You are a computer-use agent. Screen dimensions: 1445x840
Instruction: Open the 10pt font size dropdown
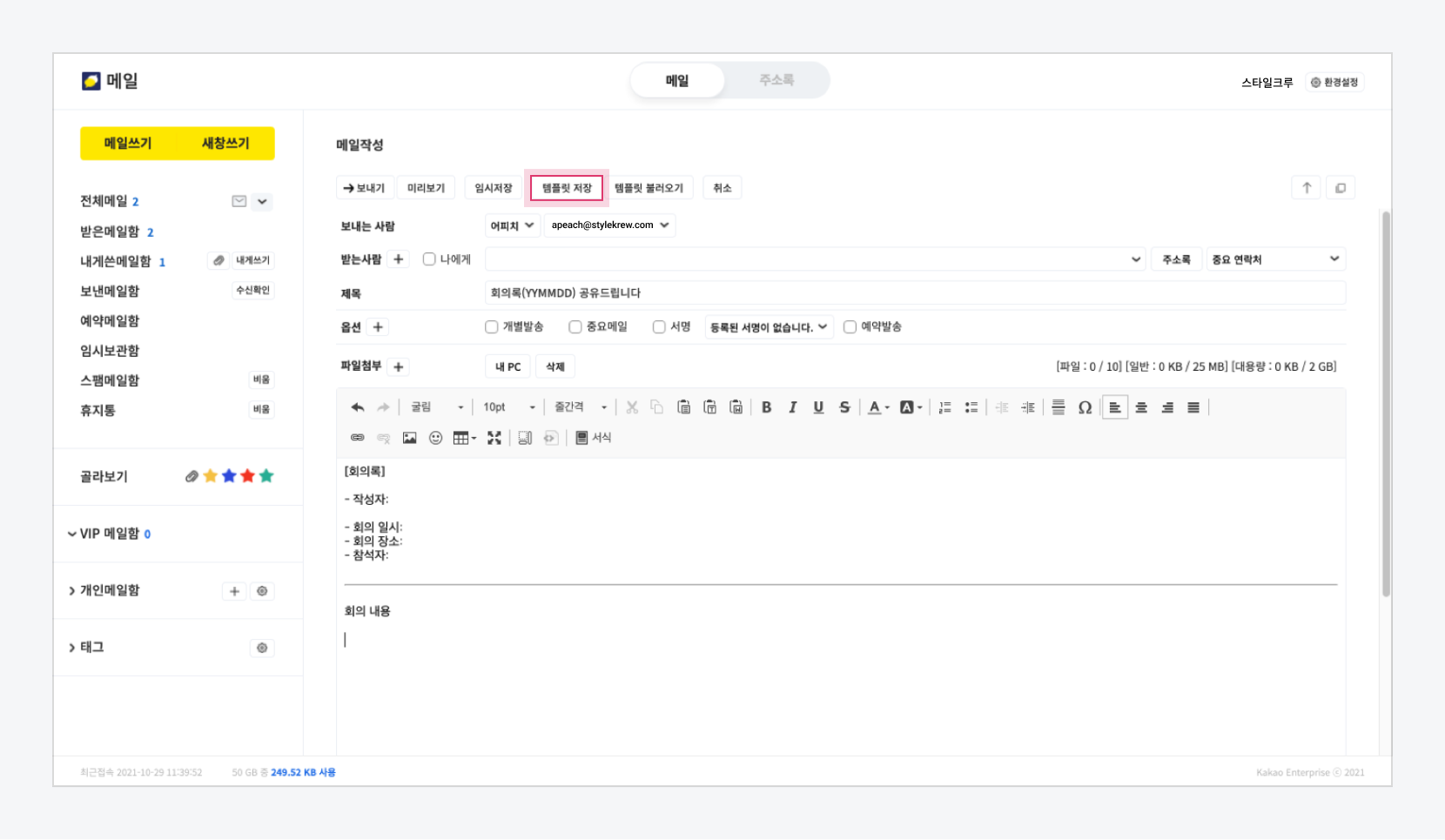point(509,407)
